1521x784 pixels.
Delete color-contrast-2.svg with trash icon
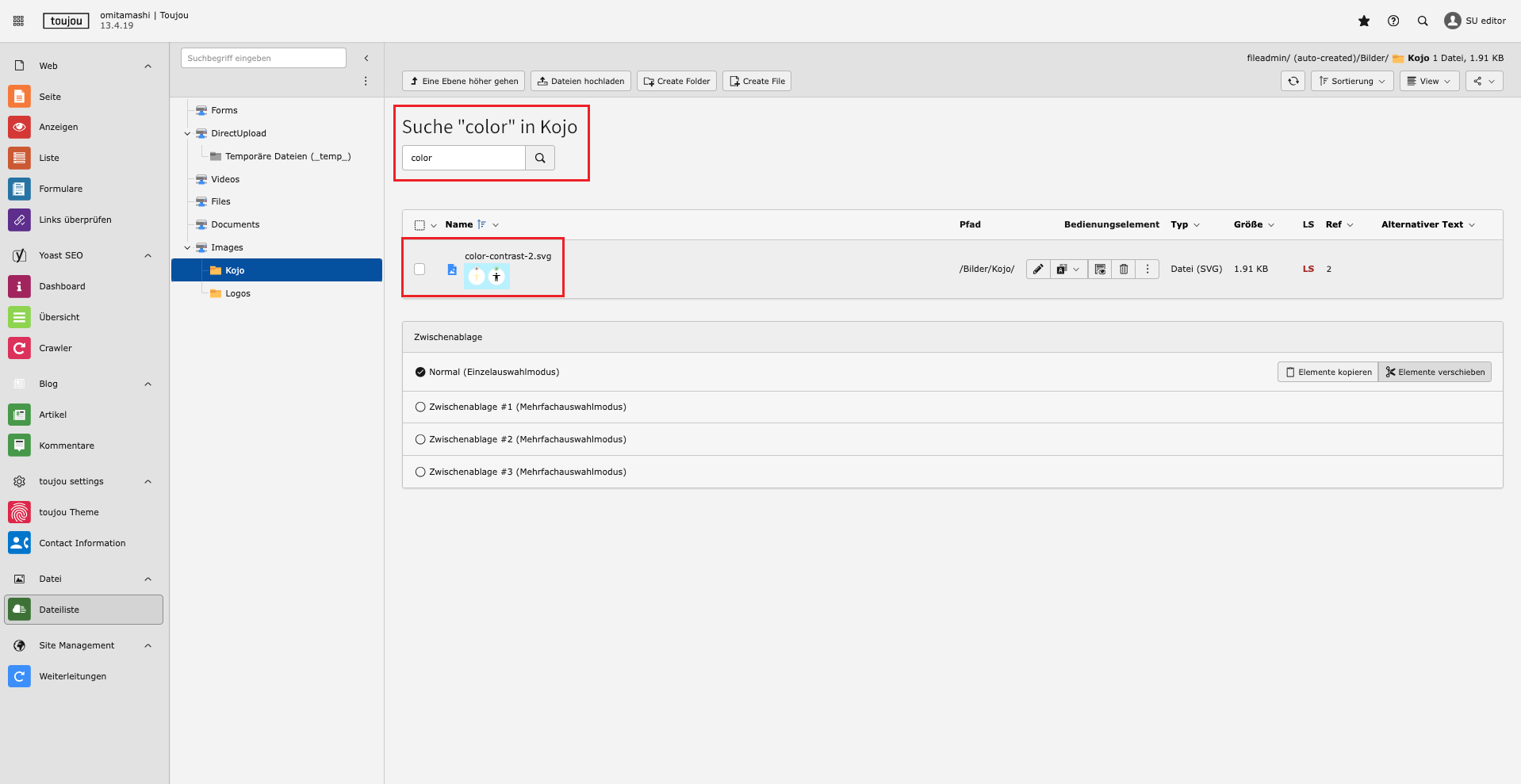(1124, 270)
